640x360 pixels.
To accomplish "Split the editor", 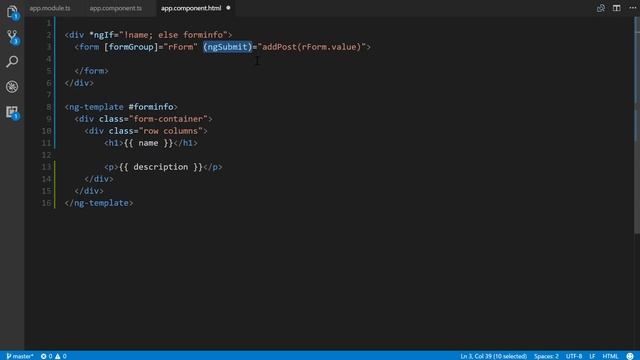I will tap(616, 8).
